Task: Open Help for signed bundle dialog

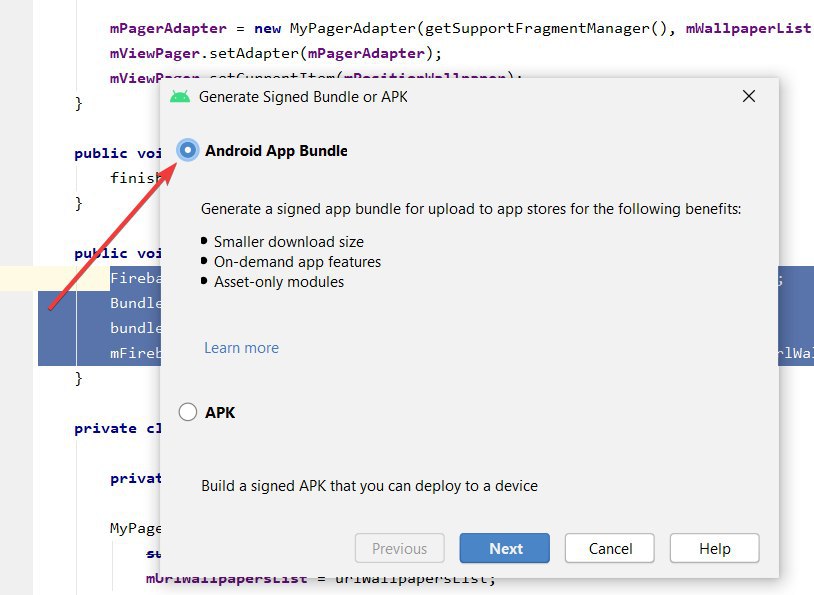Action: [x=714, y=548]
